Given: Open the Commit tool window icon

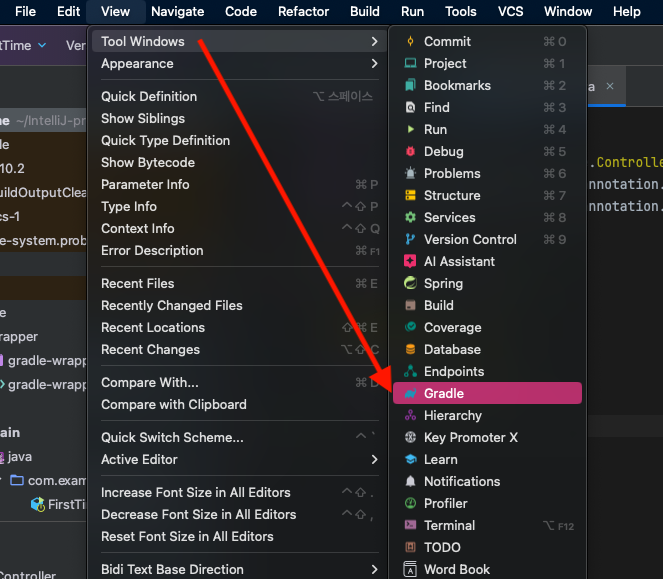Looking at the screenshot, I should pos(410,41).
